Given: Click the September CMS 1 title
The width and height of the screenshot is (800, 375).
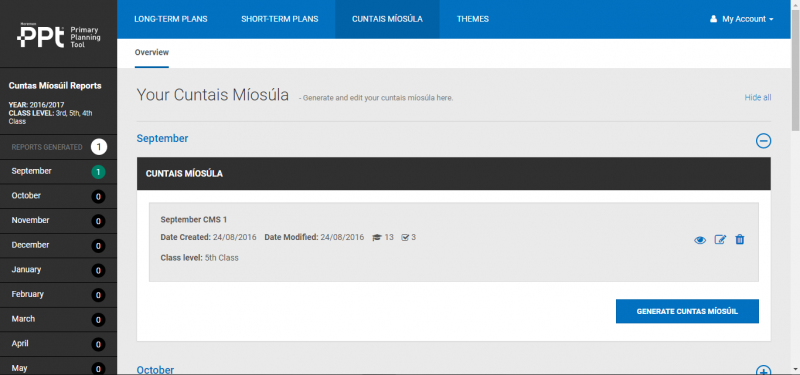Looking at the screenshot, I should (x=193, y=219).
